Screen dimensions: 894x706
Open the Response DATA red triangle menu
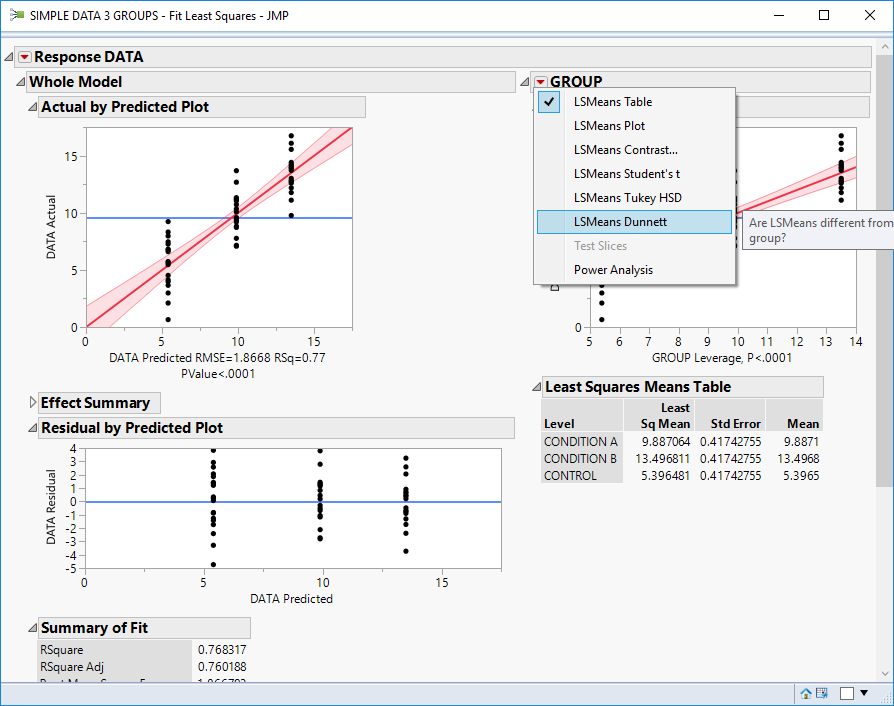(x=24, y=57)
